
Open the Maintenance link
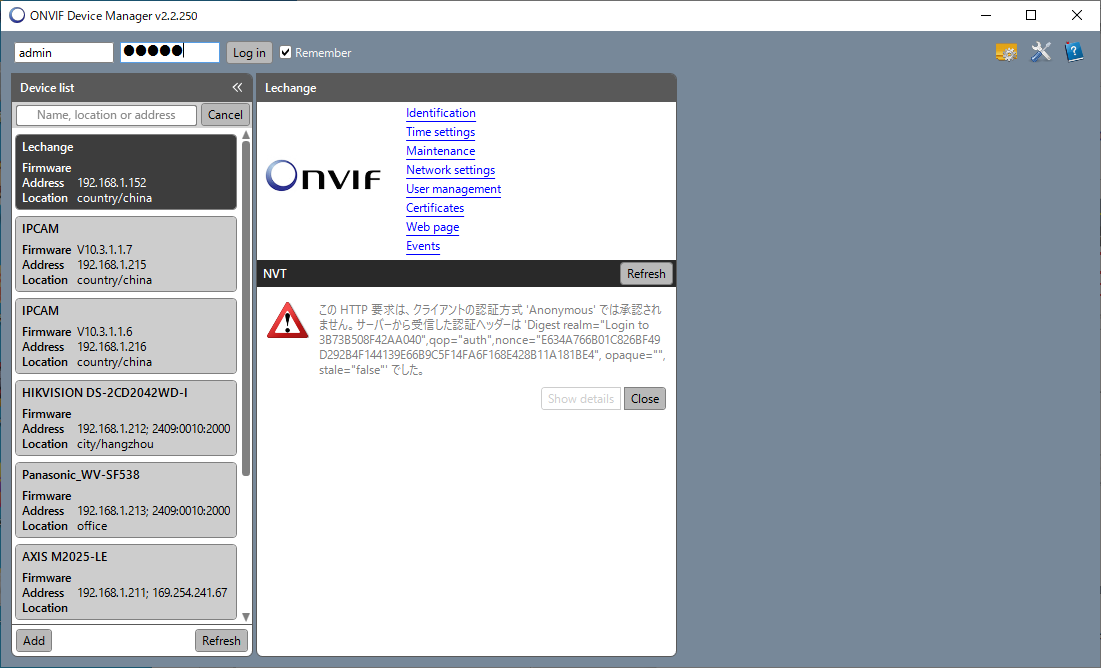[440, 151]
